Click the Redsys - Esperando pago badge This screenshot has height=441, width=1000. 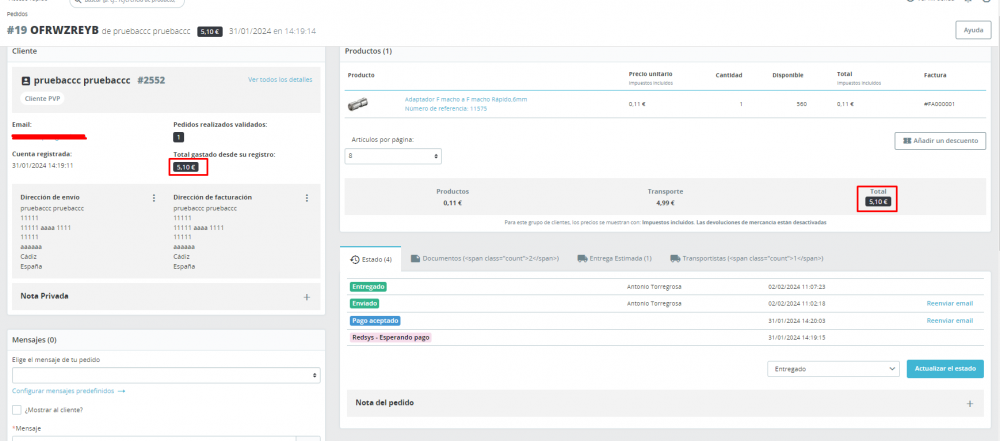point(390,337)
